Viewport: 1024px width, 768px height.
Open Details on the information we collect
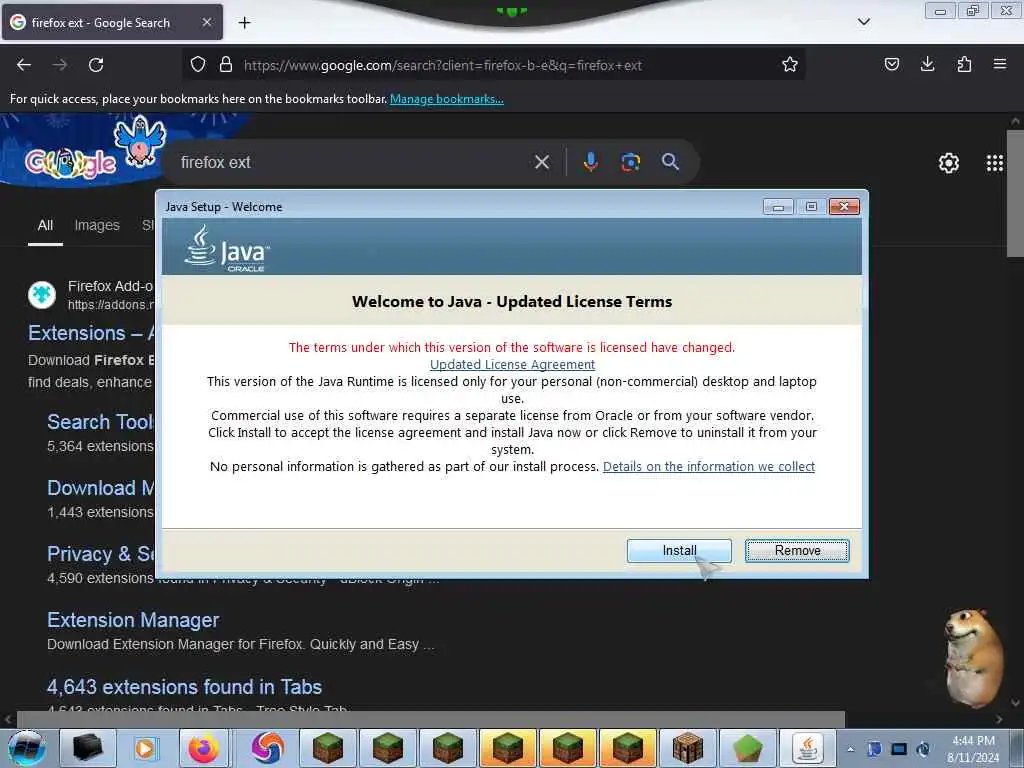click(x=709, y=466)
